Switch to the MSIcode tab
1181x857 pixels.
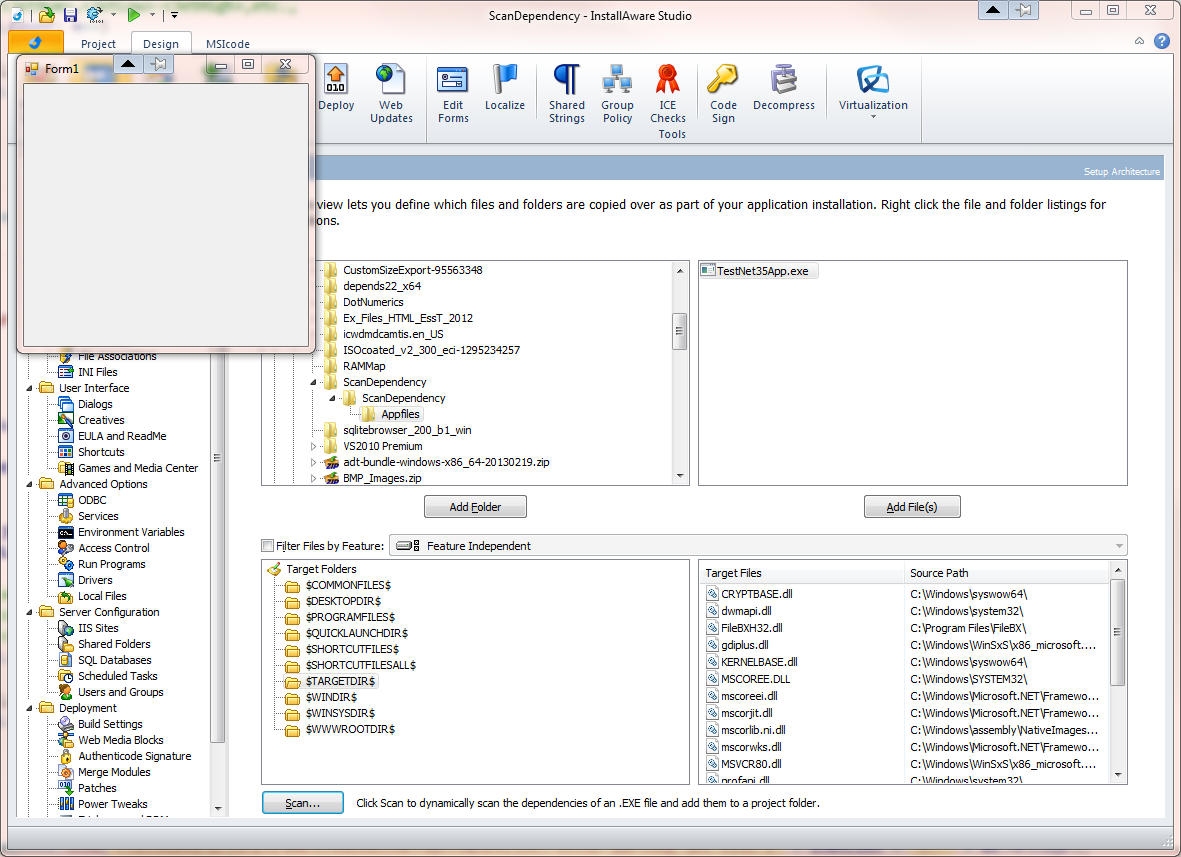[227, 44]
